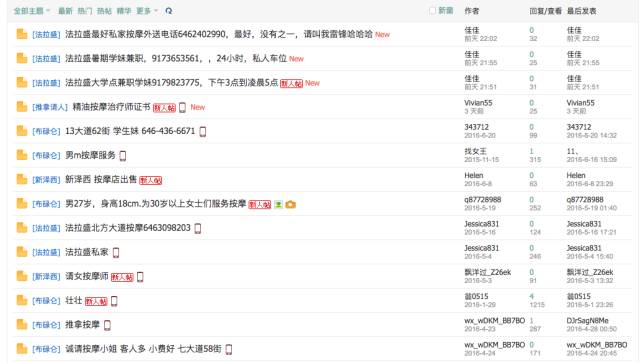
Task: Enable the 新窗 checkbox in the header
Action: click(432, 11)
